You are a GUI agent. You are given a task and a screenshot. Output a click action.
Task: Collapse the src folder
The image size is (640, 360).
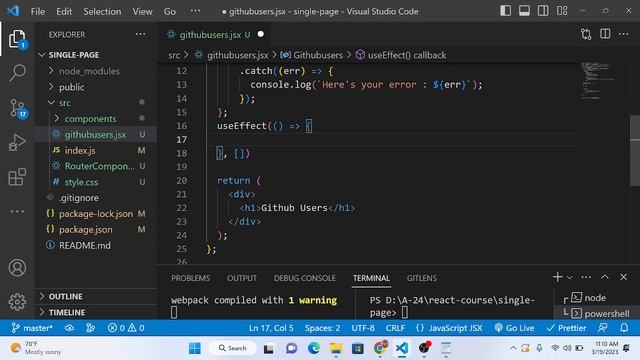pyautogui.click(x=96, y=103)
